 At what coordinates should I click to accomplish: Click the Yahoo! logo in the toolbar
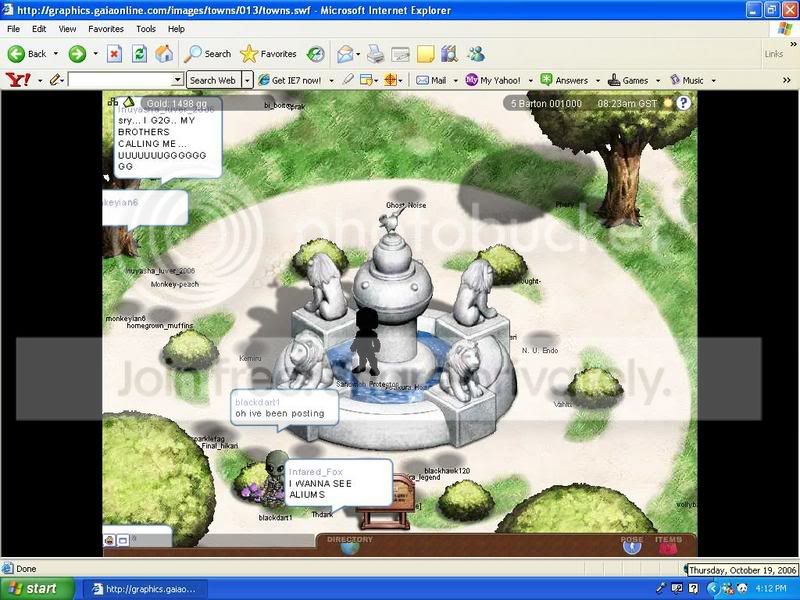click(x=18, y=80)
